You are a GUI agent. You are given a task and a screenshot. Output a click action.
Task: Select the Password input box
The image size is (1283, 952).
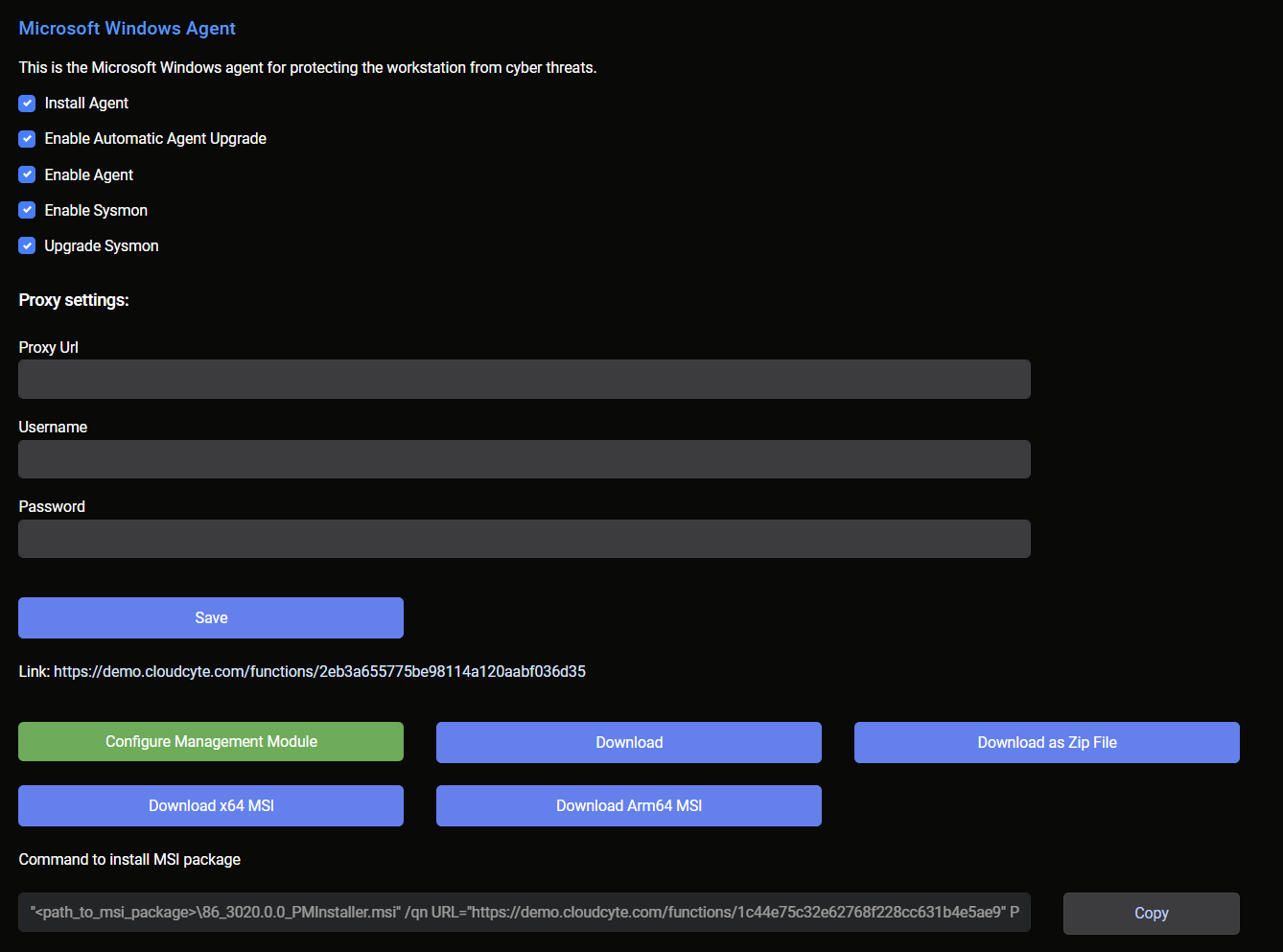[x=524, y=539]
